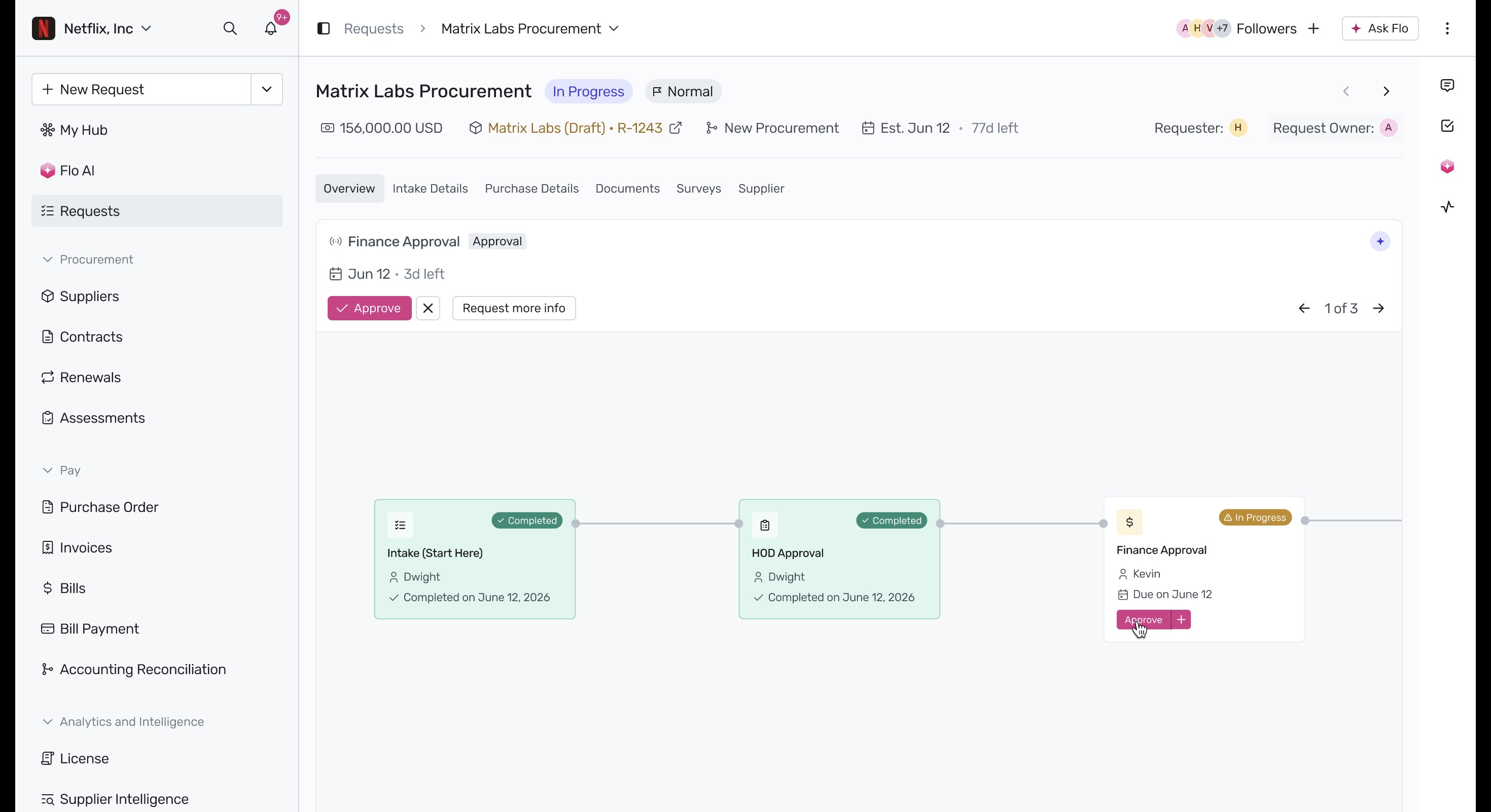Click the New Request button
1491x812 pixels.
click(x=141, y=89)
